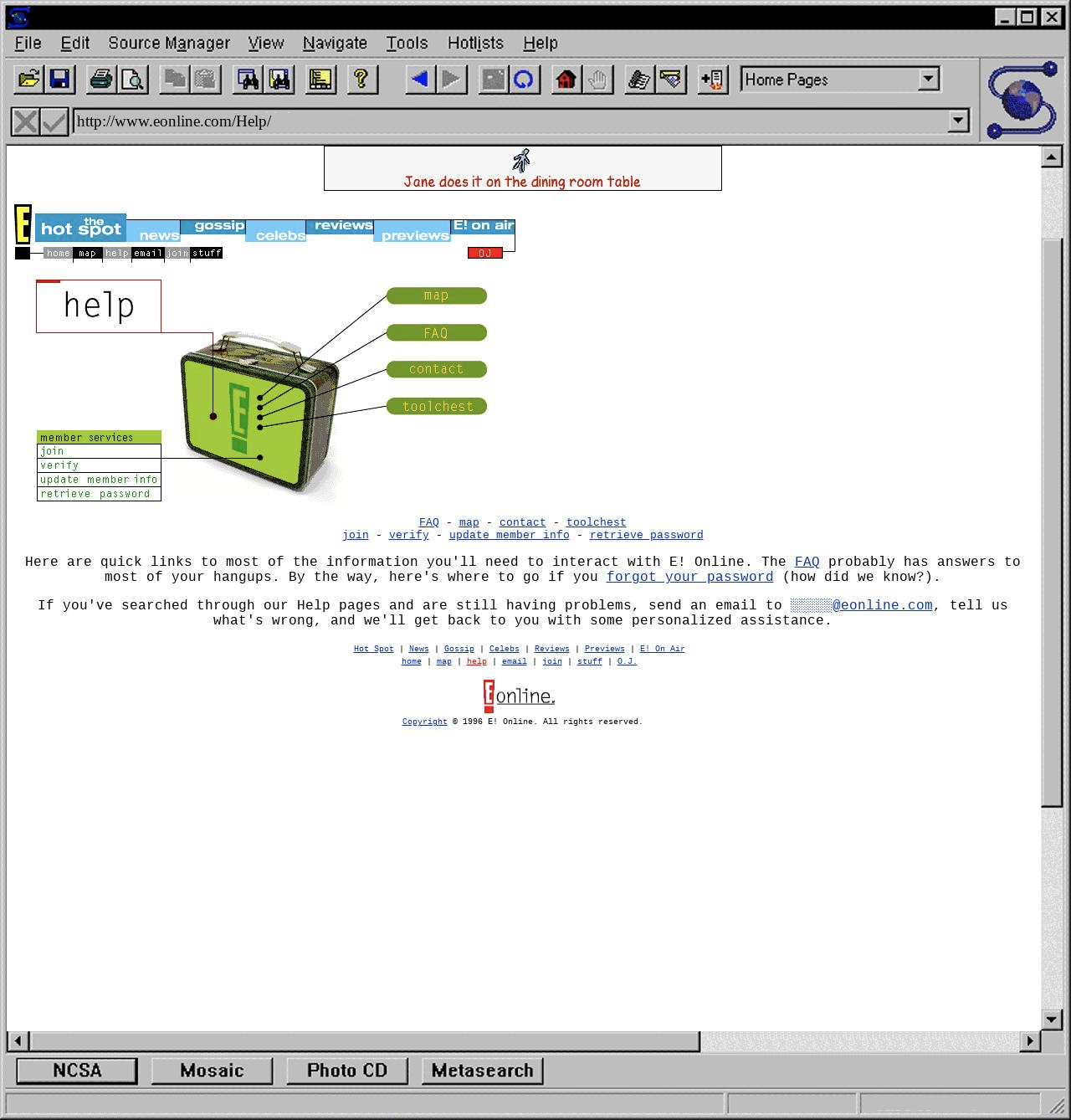Click the Add to hotlist icon
The image size is (1071, 1120).
713,80
